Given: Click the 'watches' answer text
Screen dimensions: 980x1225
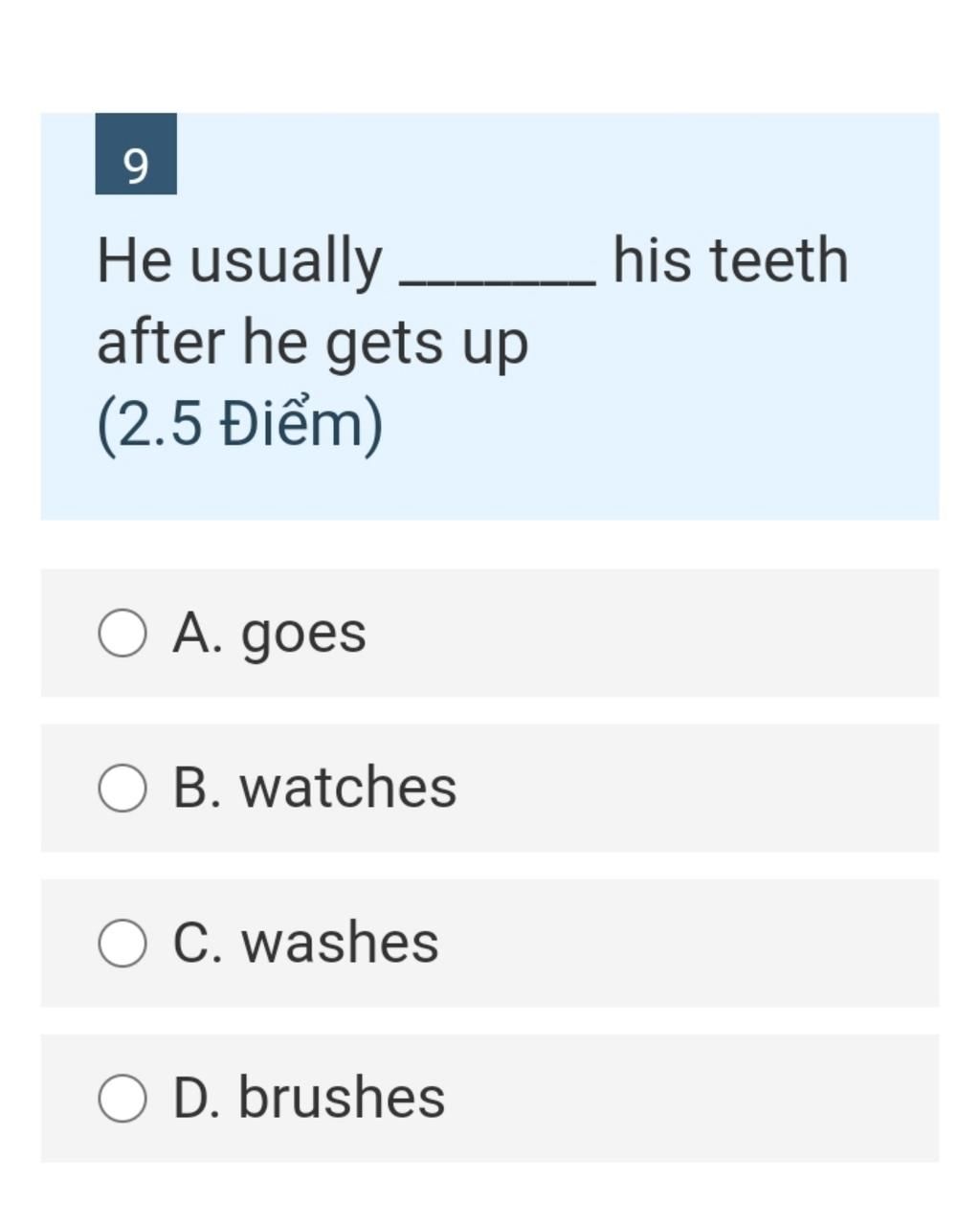Looking at the screenshot, I should point(348,788).
